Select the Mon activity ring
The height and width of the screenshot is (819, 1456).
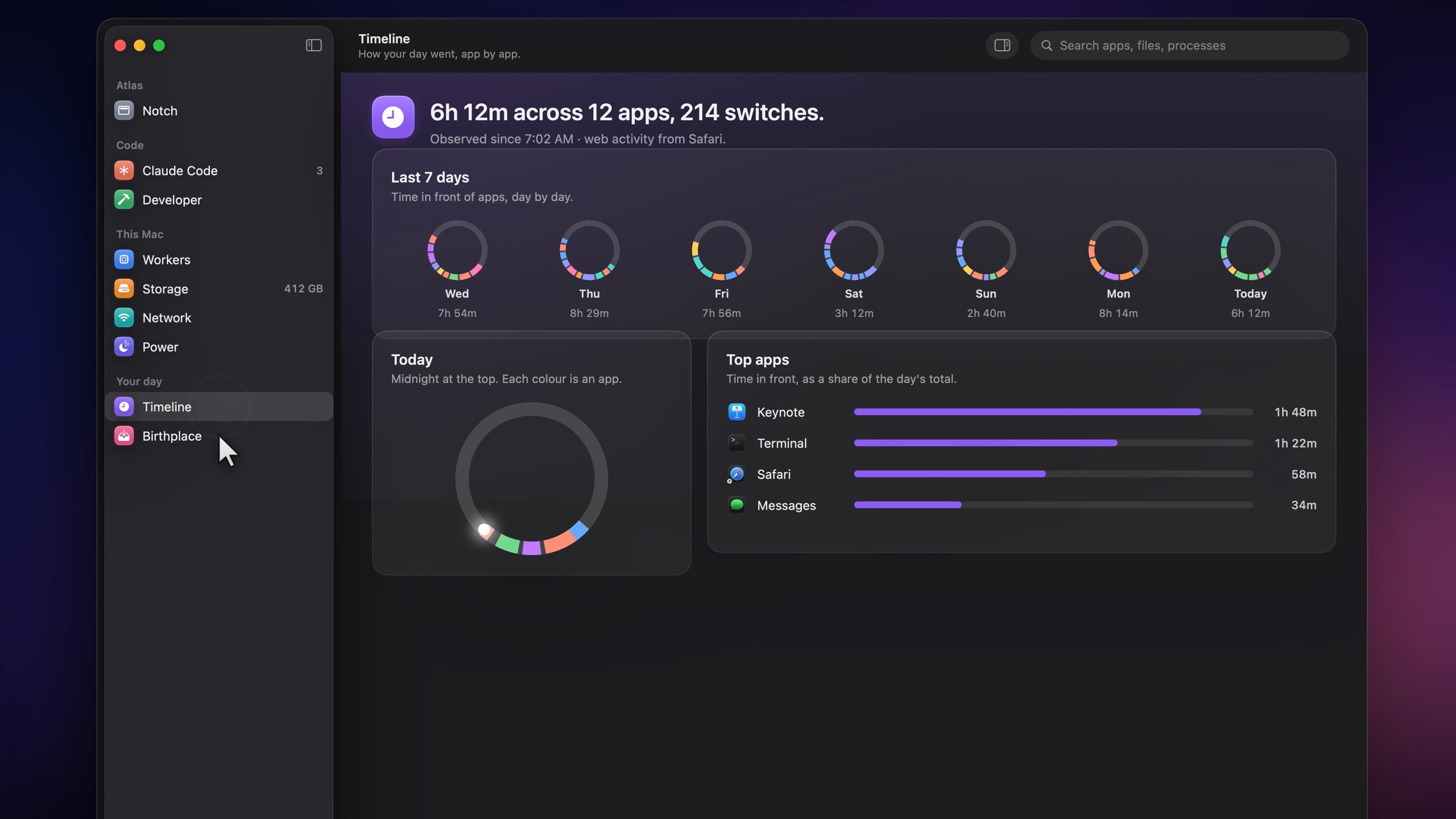pos(1118,250)
